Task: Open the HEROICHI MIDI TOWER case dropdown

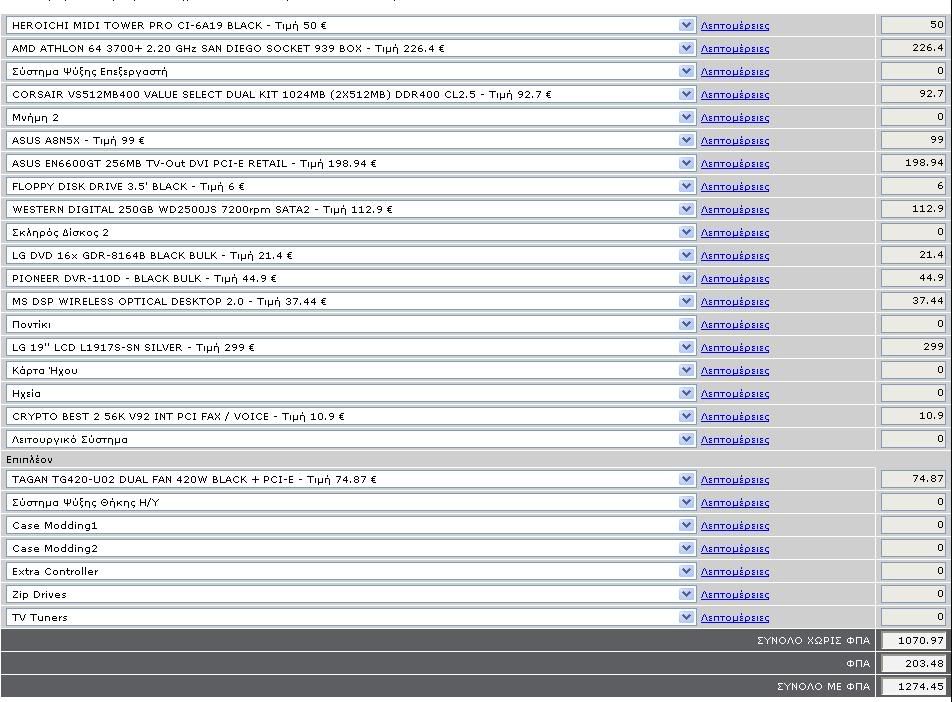Action: (x=350, y=26)
